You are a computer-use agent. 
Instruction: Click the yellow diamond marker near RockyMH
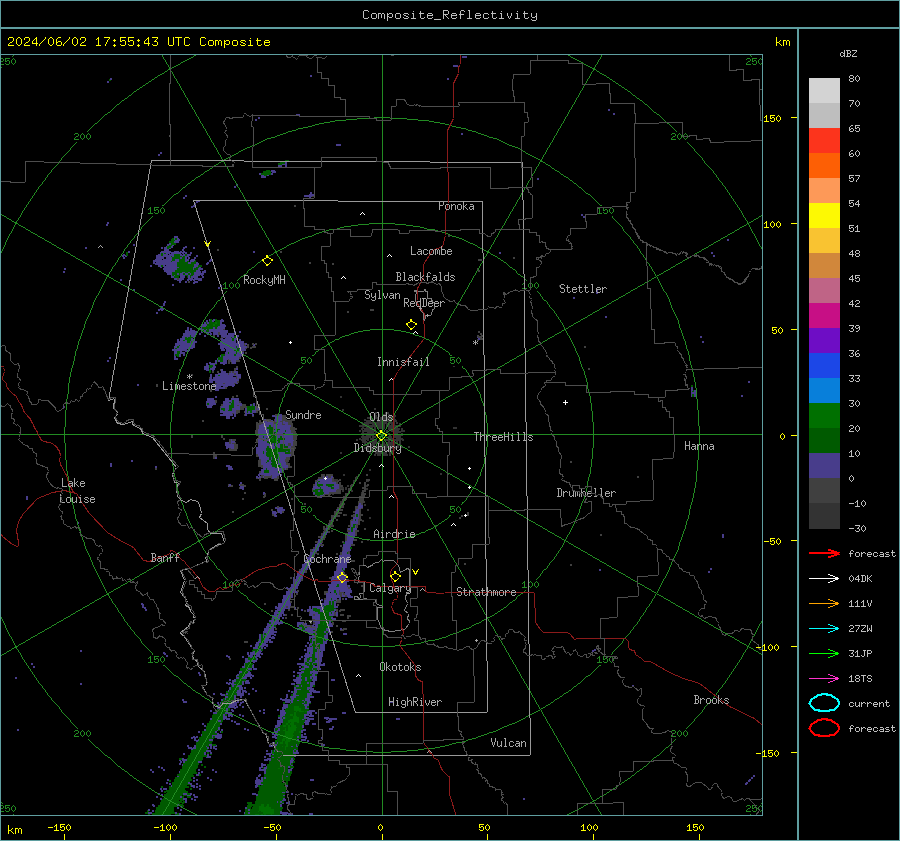click(267, 261)
